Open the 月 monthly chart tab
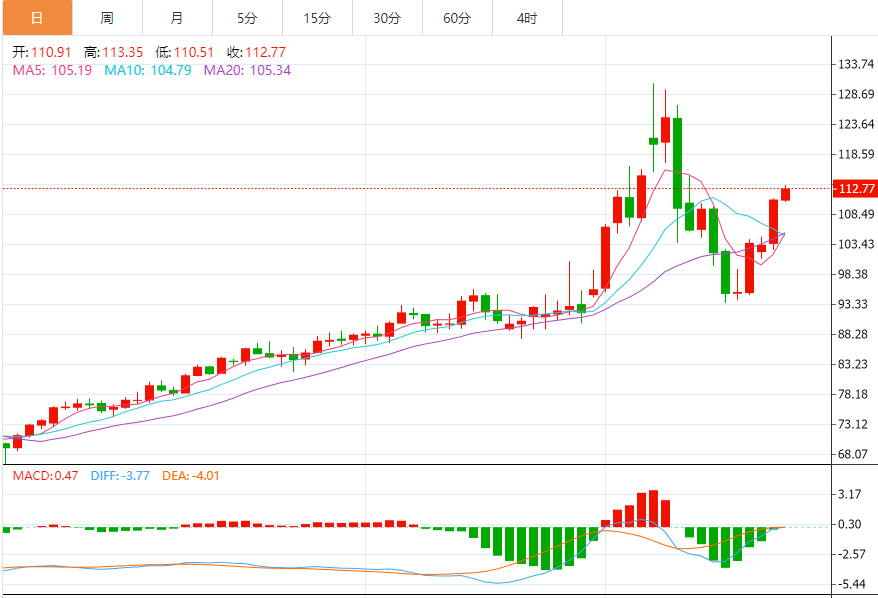Image resolution: width=878 pixels, height=598 pixels. pos(177,18)
